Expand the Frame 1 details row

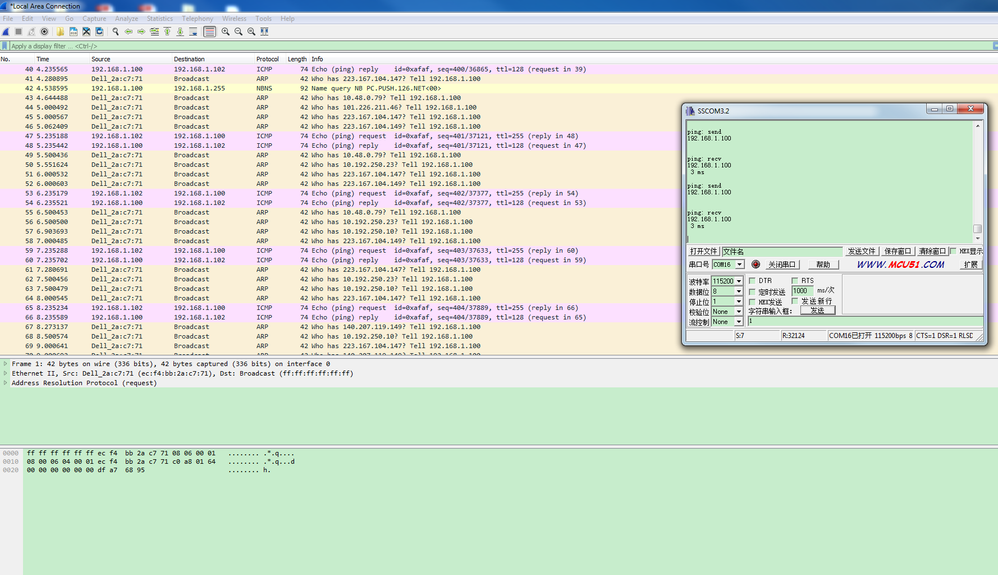[5, 364]
